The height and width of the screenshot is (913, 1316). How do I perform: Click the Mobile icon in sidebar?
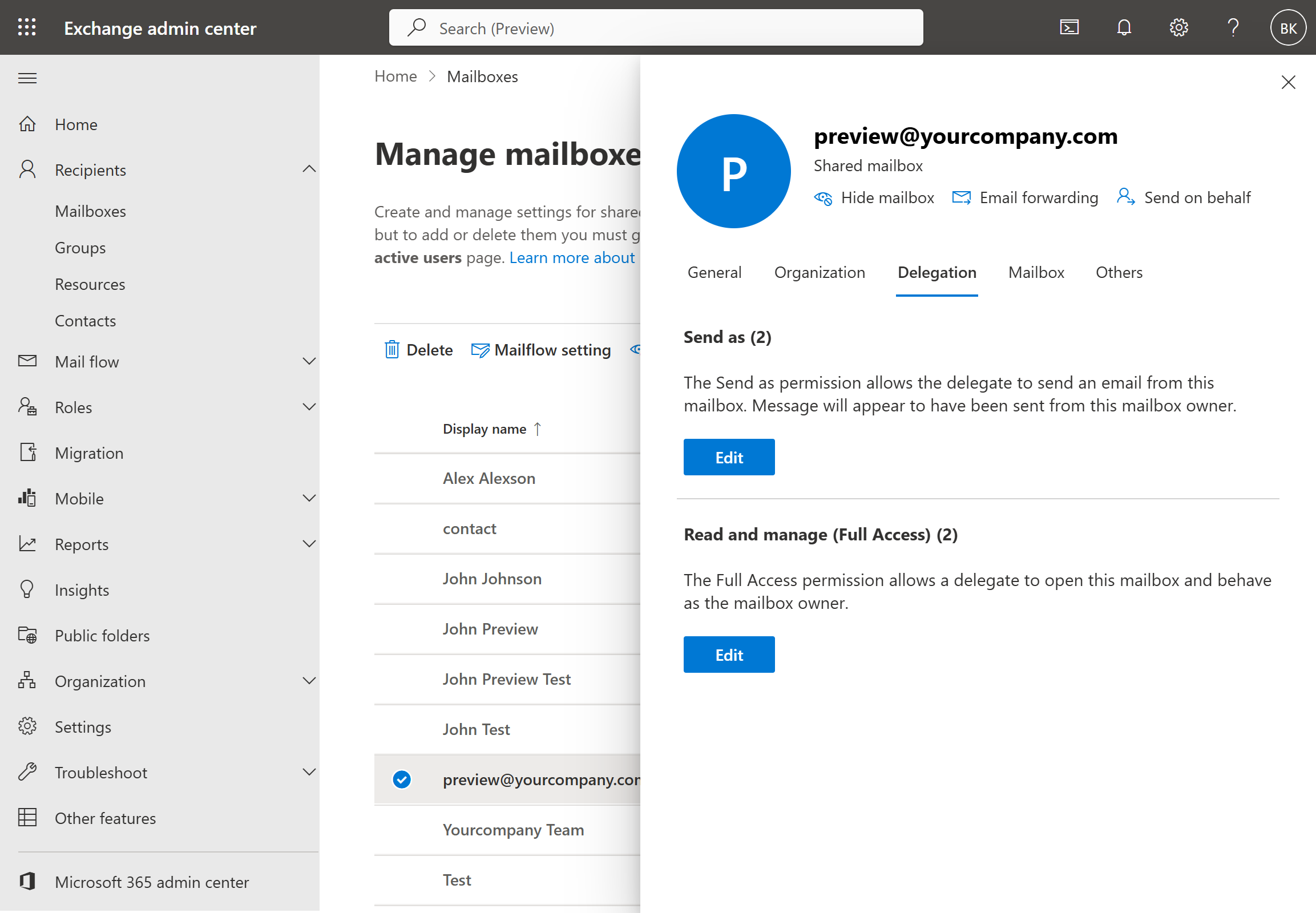tap(27, 498)
